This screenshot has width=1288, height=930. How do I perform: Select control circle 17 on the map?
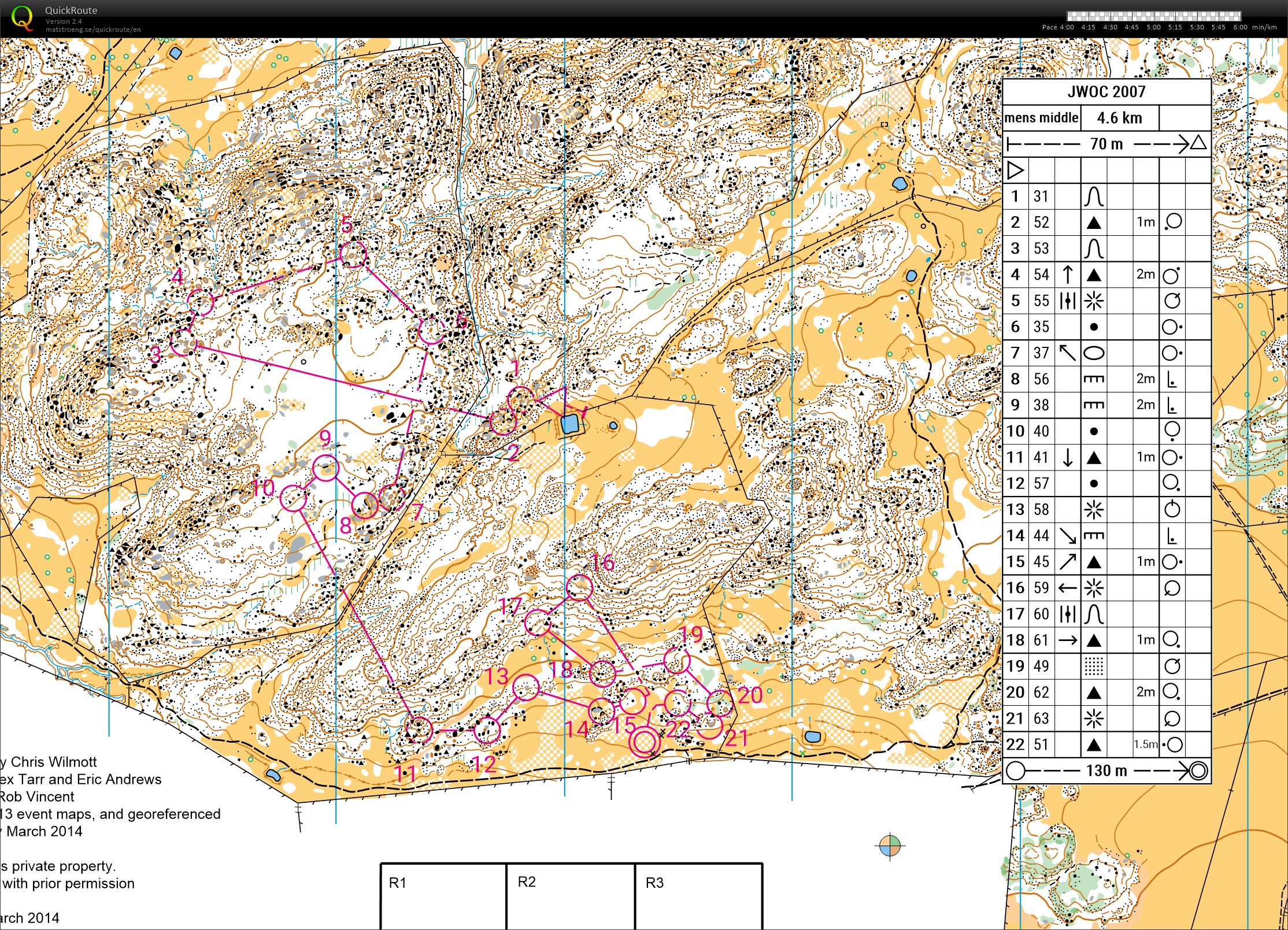538,623
